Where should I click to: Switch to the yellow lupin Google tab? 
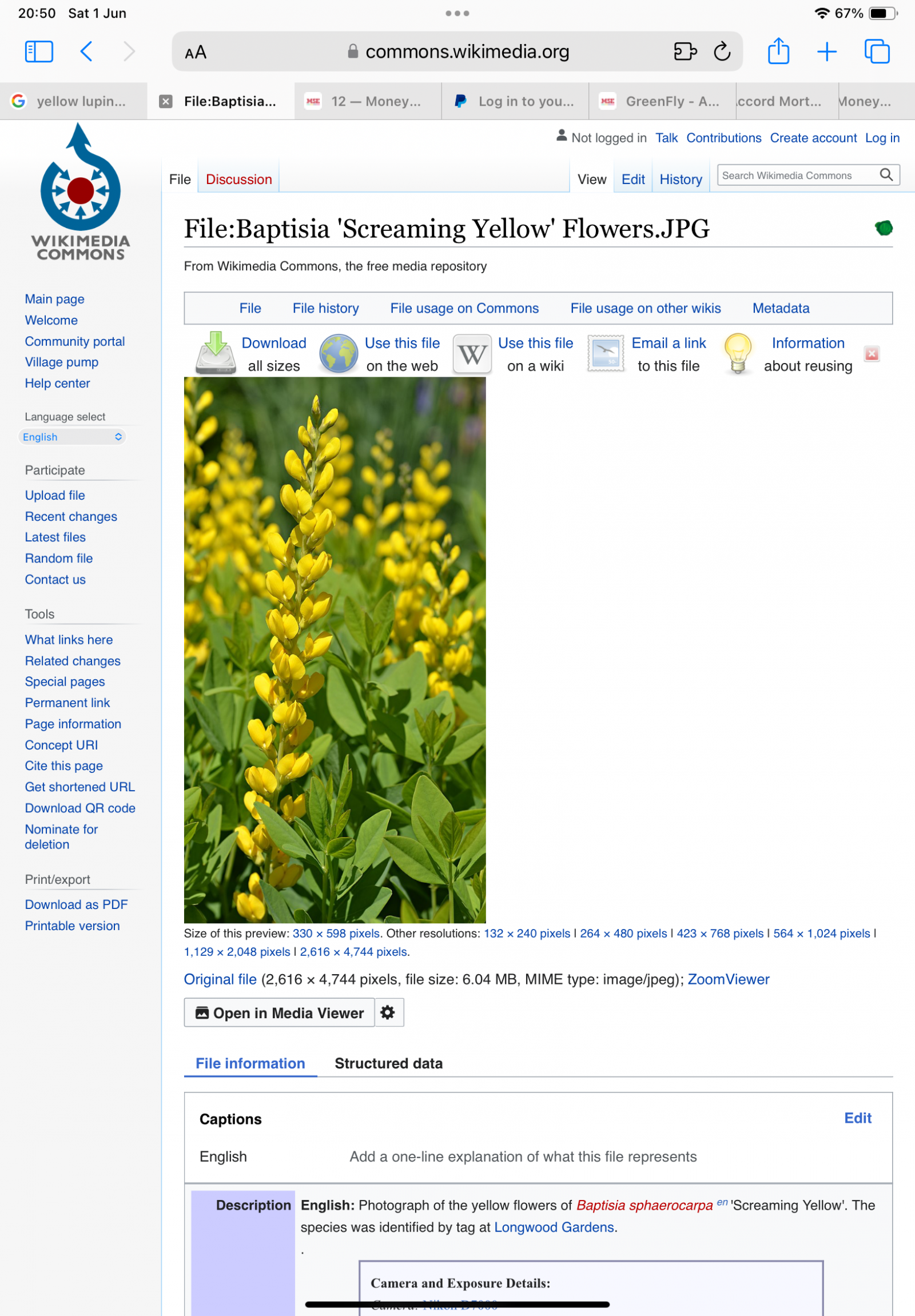pos(73,101)
